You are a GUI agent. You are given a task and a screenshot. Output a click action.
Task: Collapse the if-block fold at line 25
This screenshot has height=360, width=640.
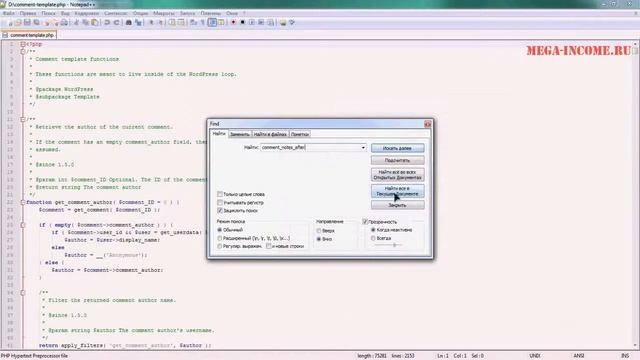coord(23,225)
